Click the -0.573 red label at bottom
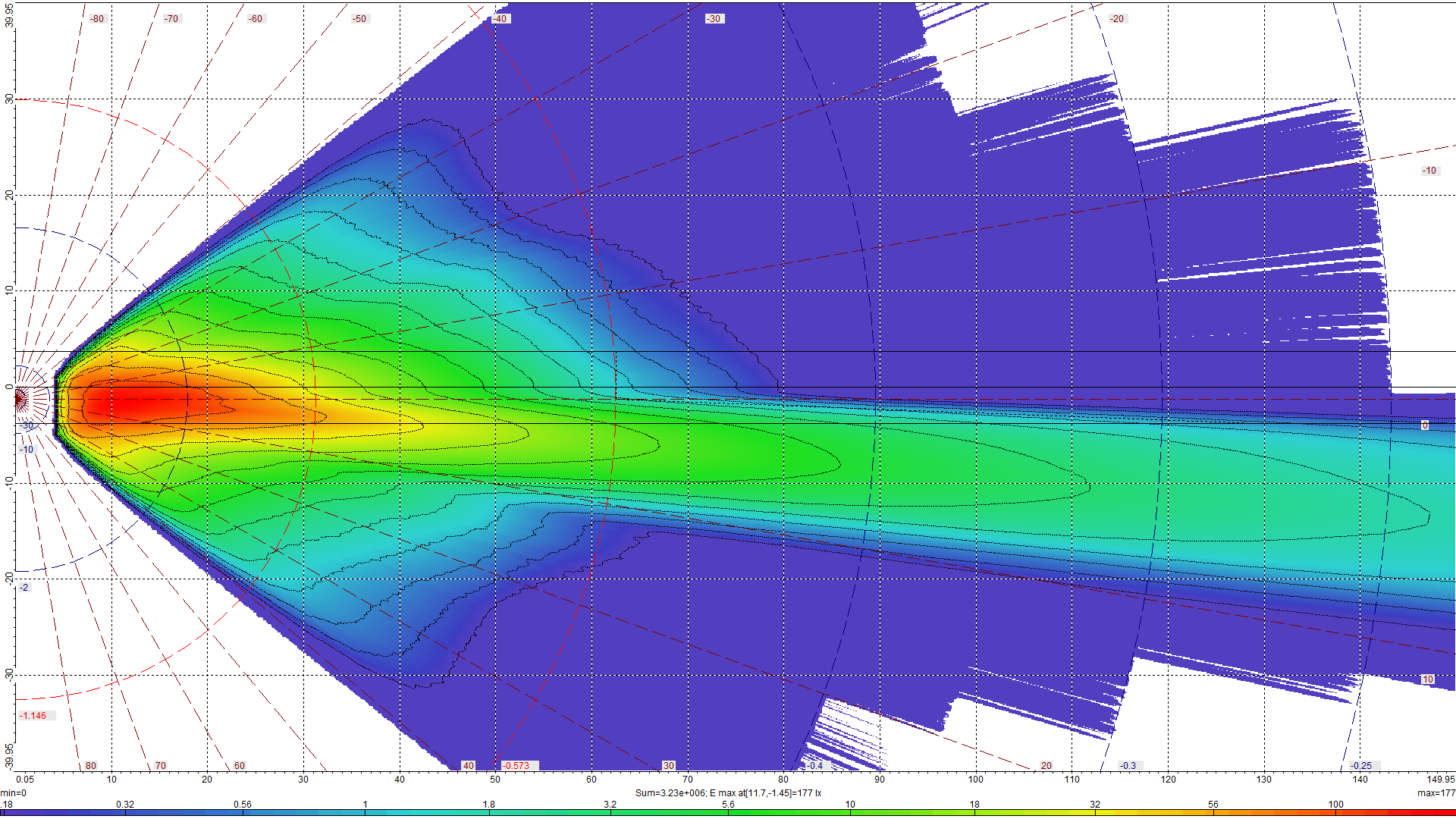The width and height of the screenshot is (1456, 819). [x=516, y=766]
